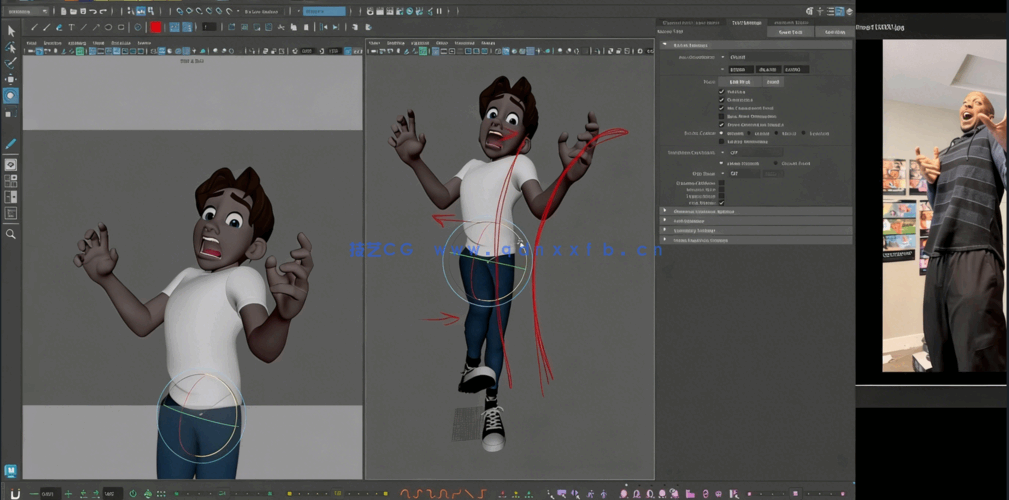
Task: Click the red color swatch in shelf
Action: (156, 27)
